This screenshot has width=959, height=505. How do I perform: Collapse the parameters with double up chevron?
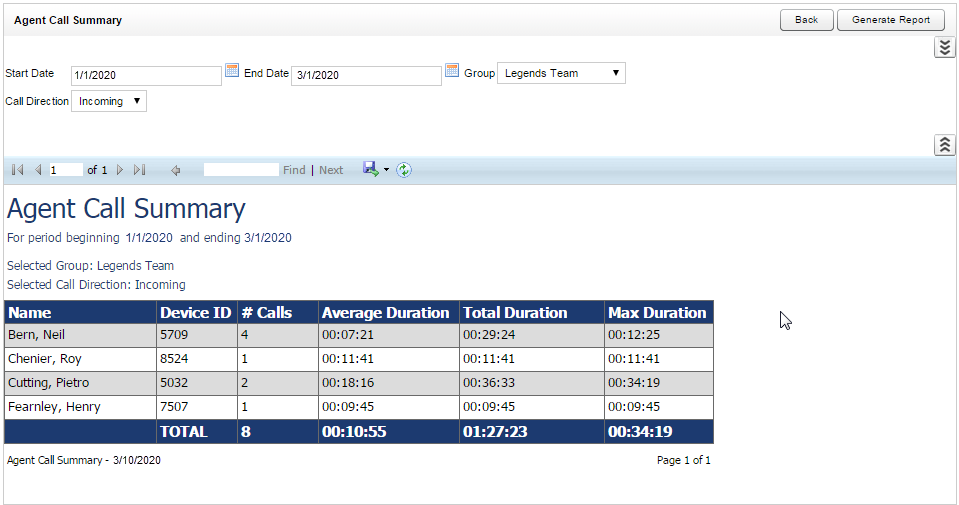[944, 144]
